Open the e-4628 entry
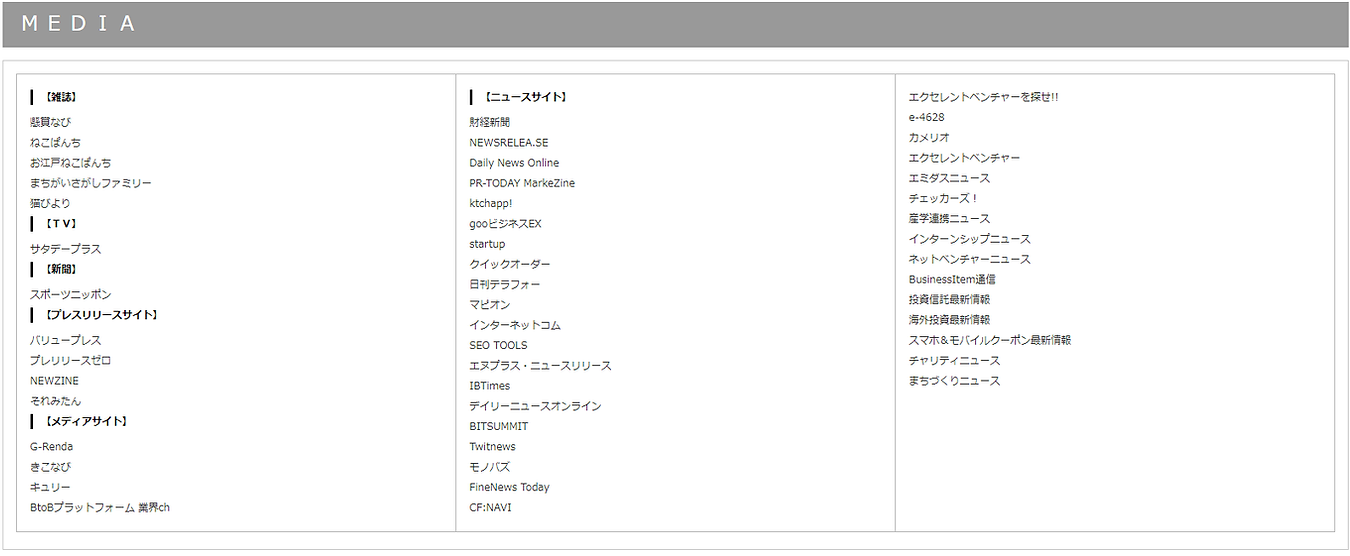1350x556 pixels. [x=926, y=117]
